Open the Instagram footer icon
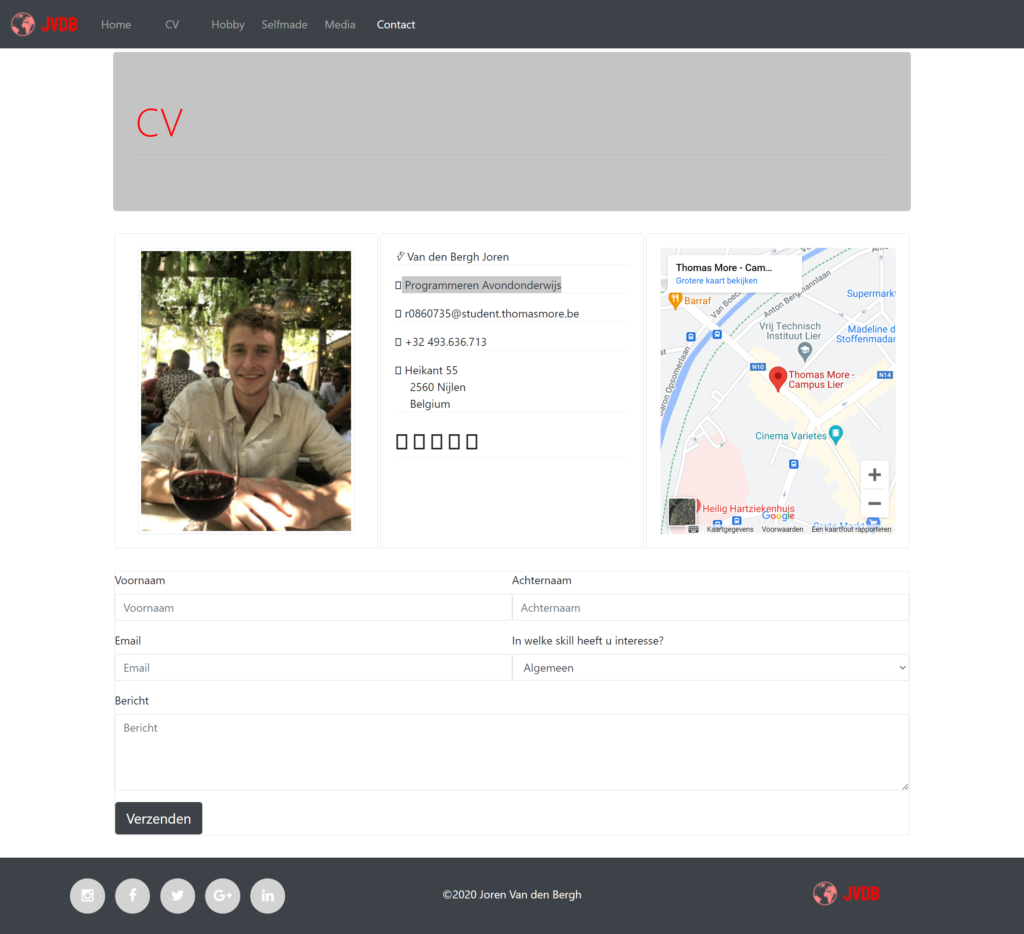Screen dimensions: 1024x934 pyautogui.click(x=88, y=895)
